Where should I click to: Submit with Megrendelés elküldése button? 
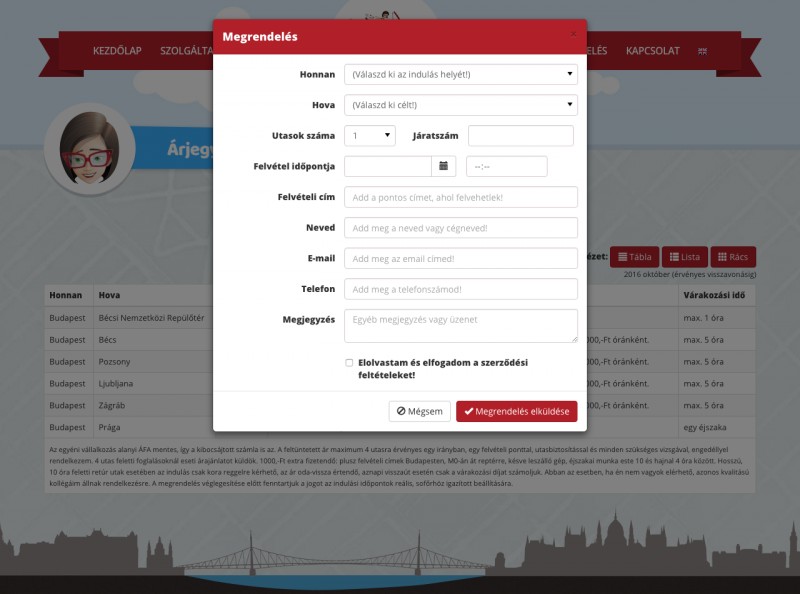click(516, 411)
